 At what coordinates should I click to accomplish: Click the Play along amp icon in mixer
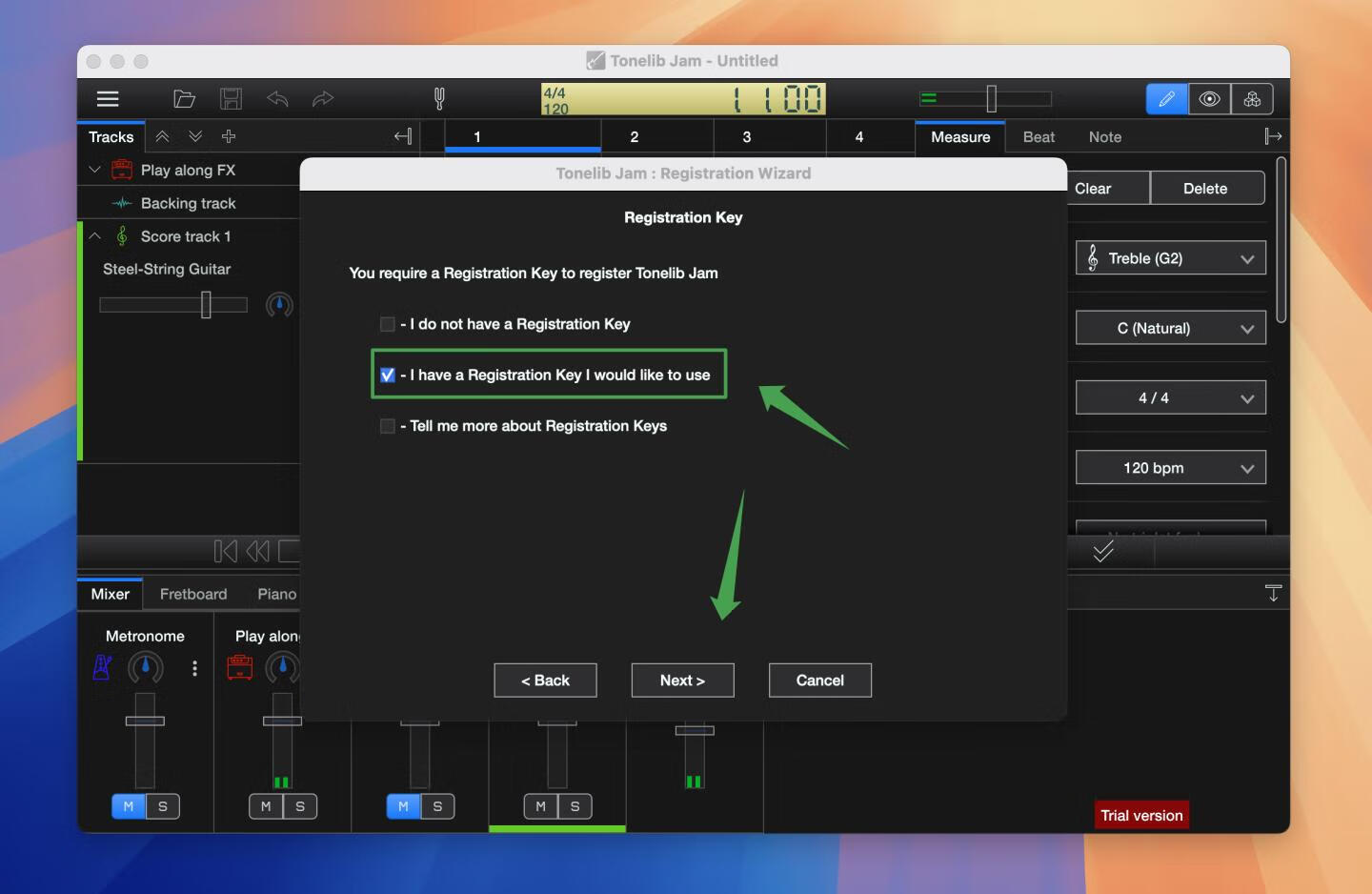[240, 667]
